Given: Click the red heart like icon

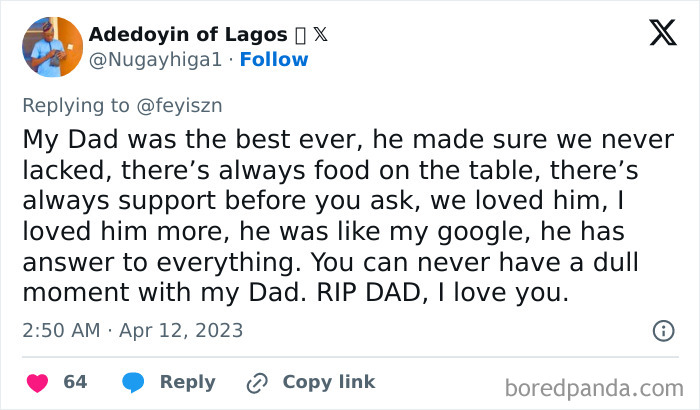Looking at the screenshot, I should click(37, 382).
